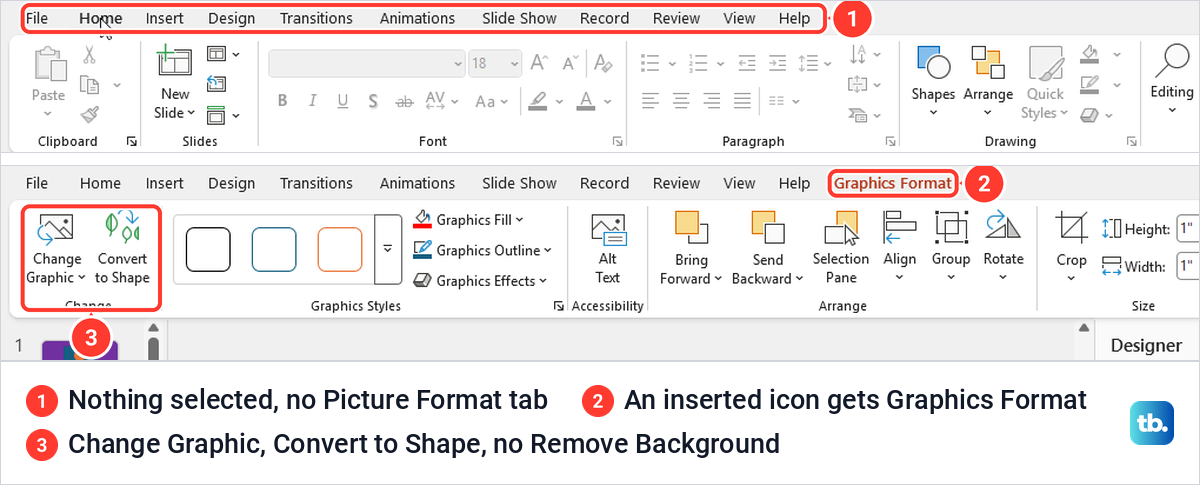Image resolution: width=1200 pixels, height=485 pixels.
Task: Click the Editing magnifier icon
Action: click(x=1171, y=61)
